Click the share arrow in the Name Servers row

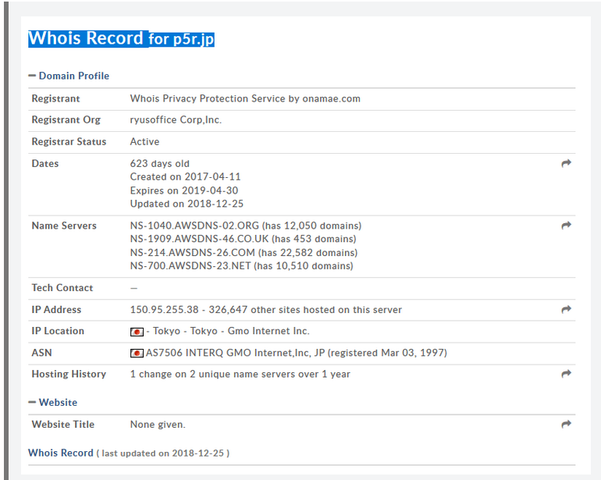coord(566,225)
